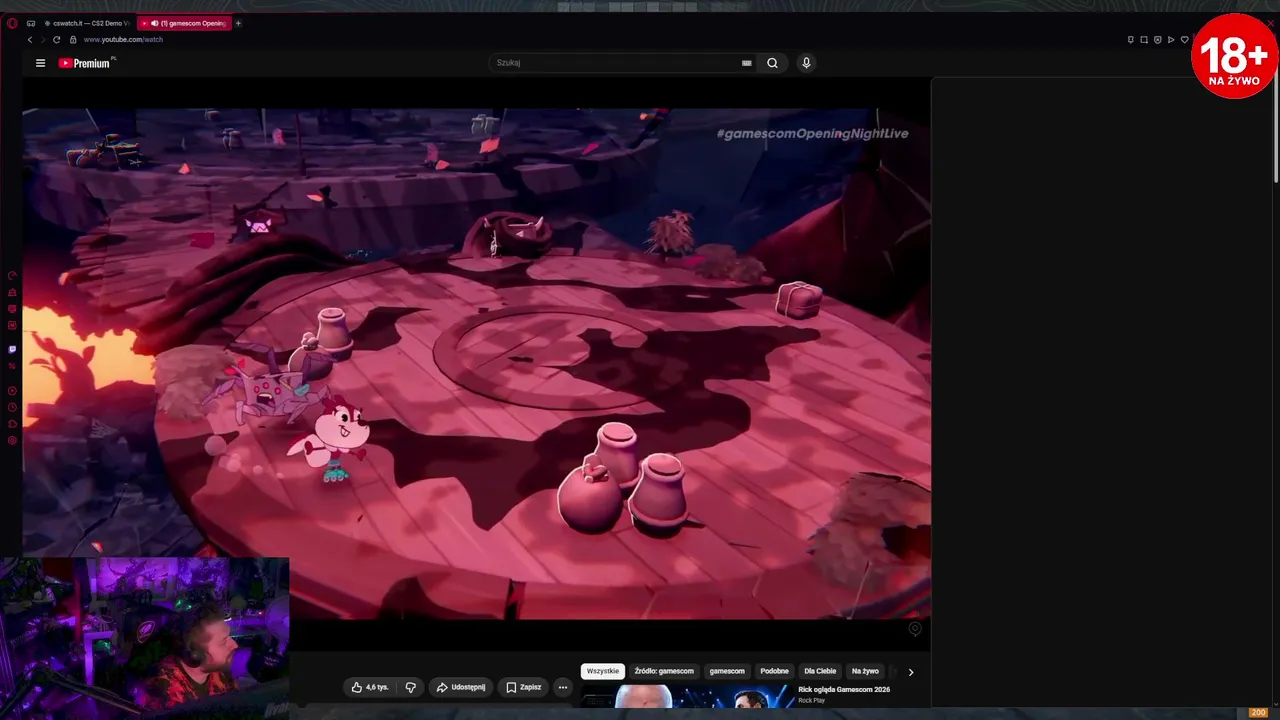Click the location pin icon below video
The height and width of the screenshot is (720, 1280).
click(x=914, y=629)
